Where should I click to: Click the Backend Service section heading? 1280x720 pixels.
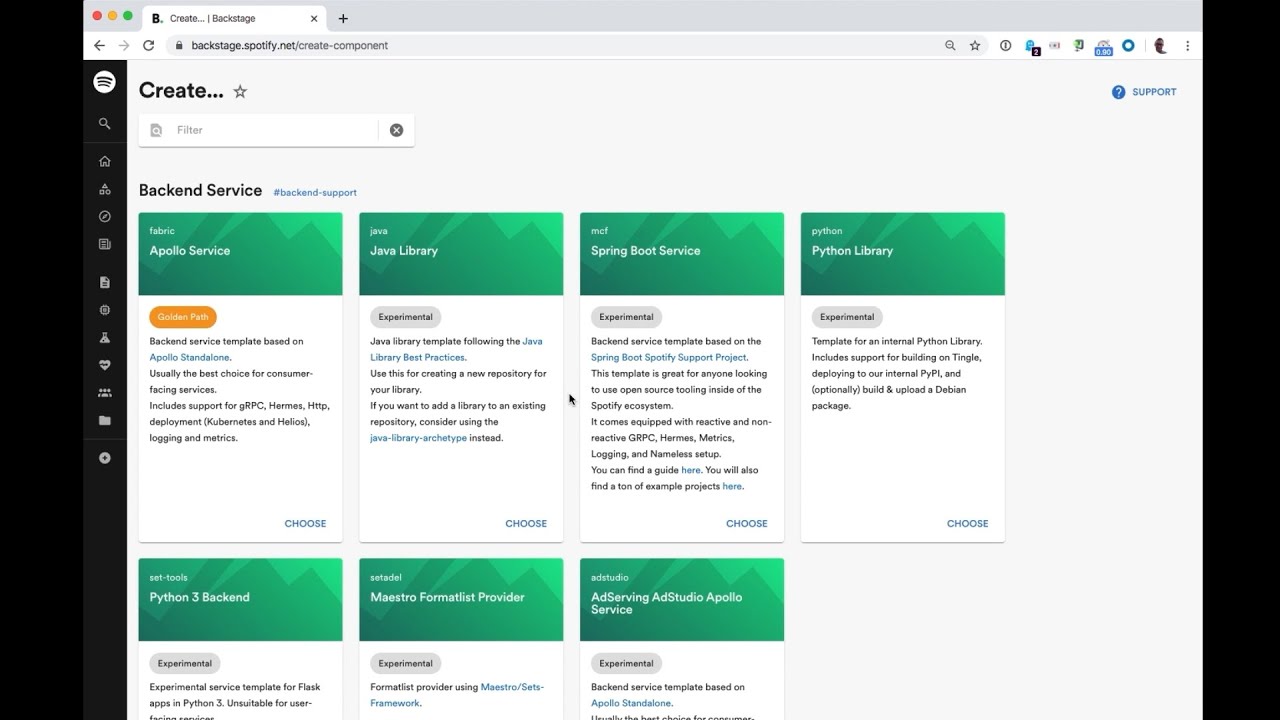pos(200,191)
